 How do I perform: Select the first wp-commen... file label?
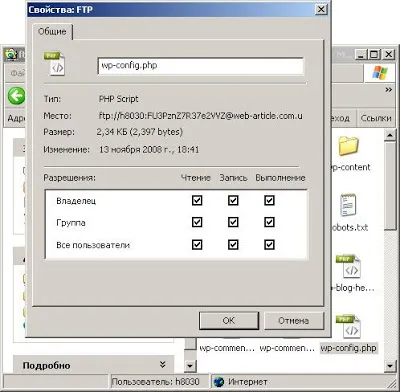pos(227,348)
